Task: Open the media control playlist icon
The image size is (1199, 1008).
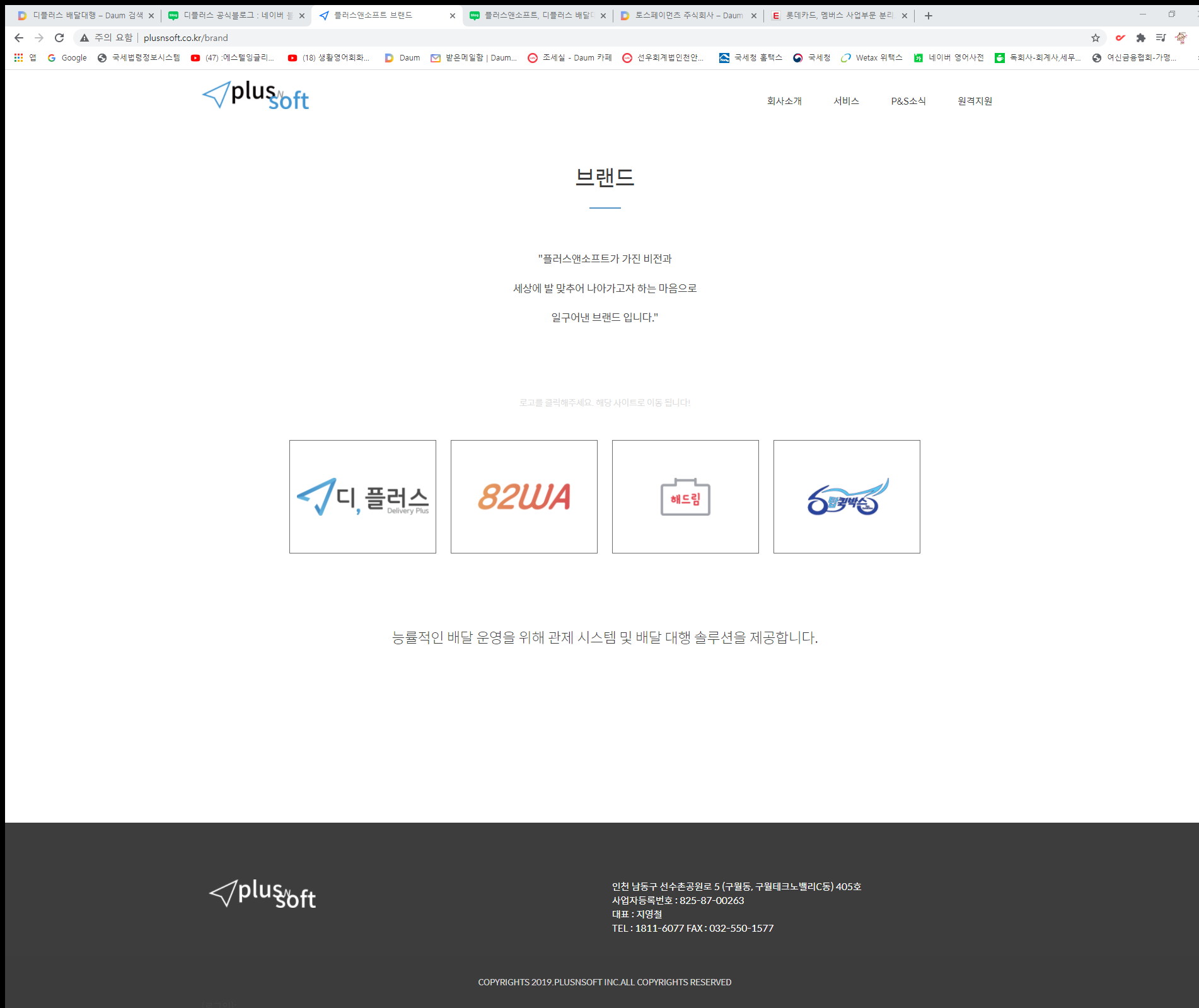Action: [1161, 38]
